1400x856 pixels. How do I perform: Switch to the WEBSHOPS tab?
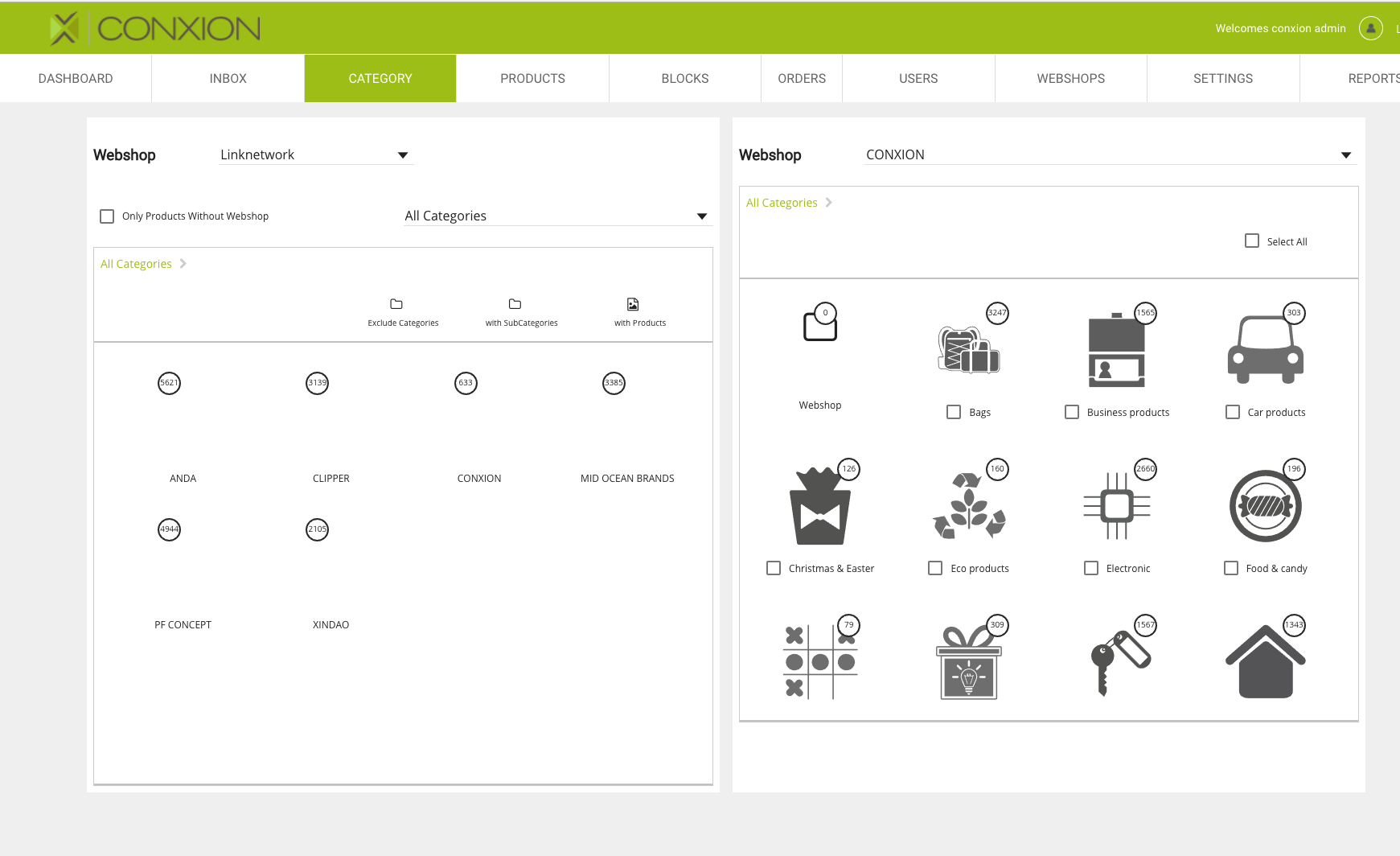1071,78
